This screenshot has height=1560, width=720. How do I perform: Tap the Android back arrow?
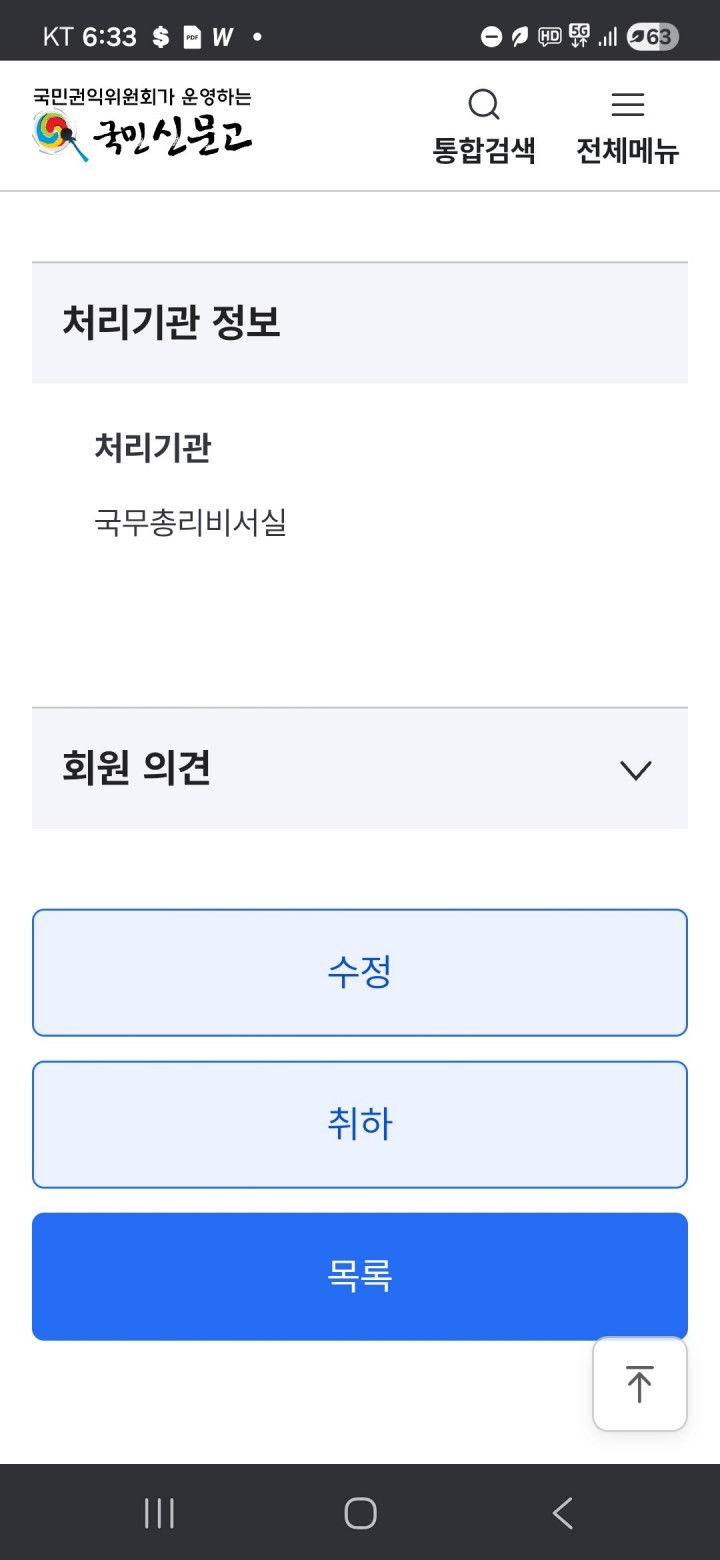click(x=563, y=1513)
